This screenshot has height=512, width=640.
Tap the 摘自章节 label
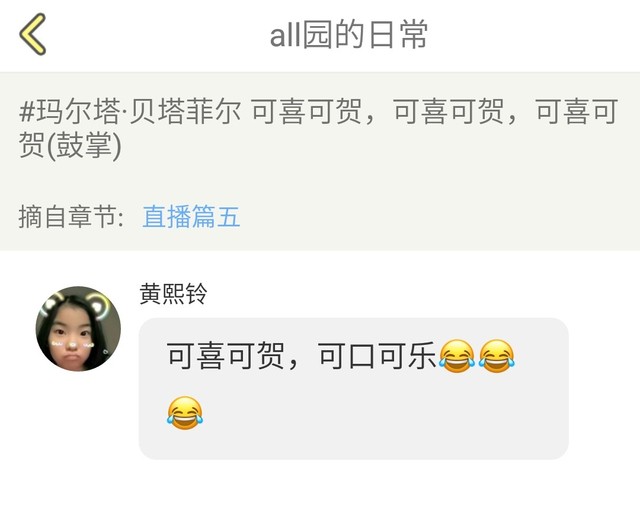[x=71, y=216]
